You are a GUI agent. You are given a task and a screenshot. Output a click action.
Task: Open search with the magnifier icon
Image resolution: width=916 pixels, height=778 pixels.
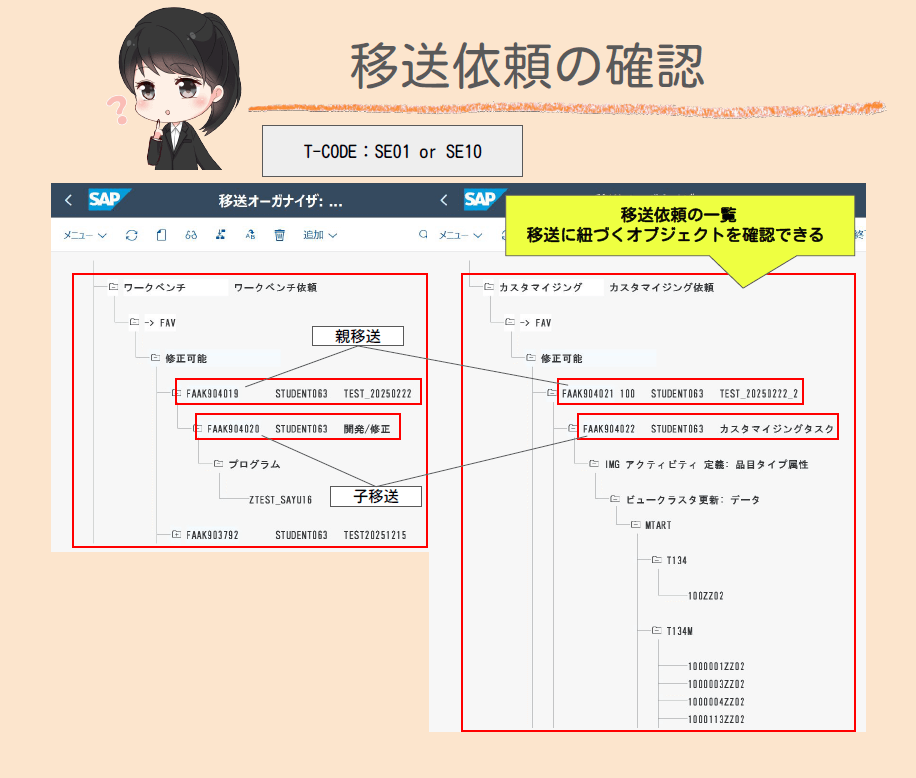(x=423, y=234)
